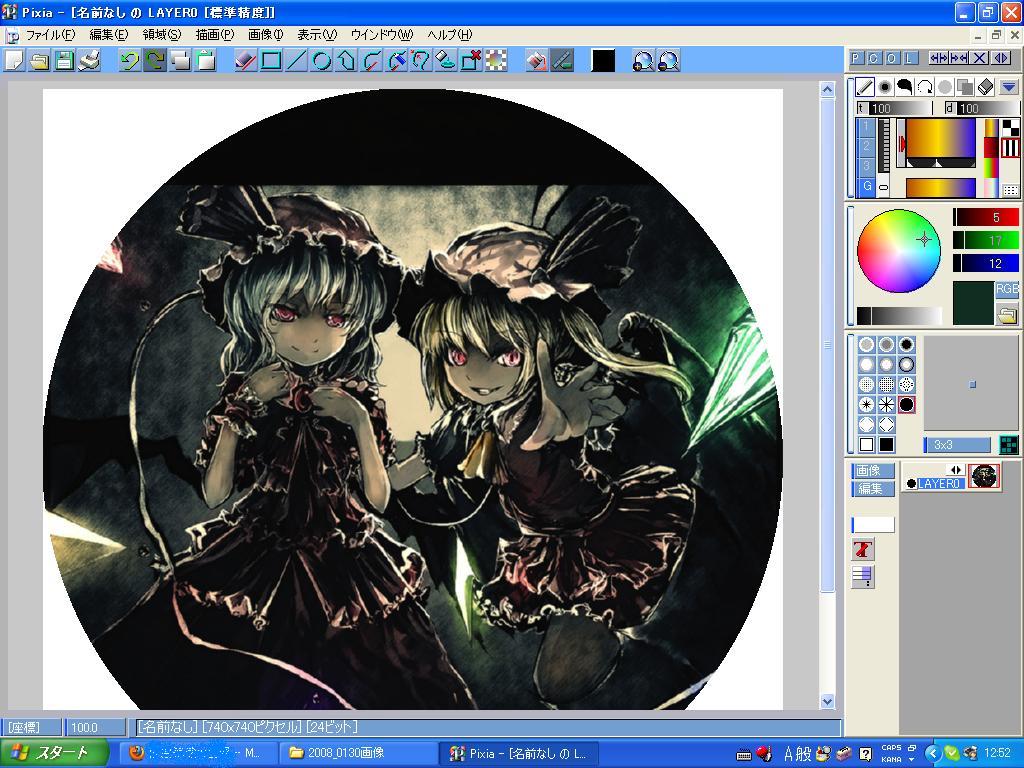This screenshot has width=1024, height=768.
Task: Redo action with green arrow
Action: coord(155,61)
